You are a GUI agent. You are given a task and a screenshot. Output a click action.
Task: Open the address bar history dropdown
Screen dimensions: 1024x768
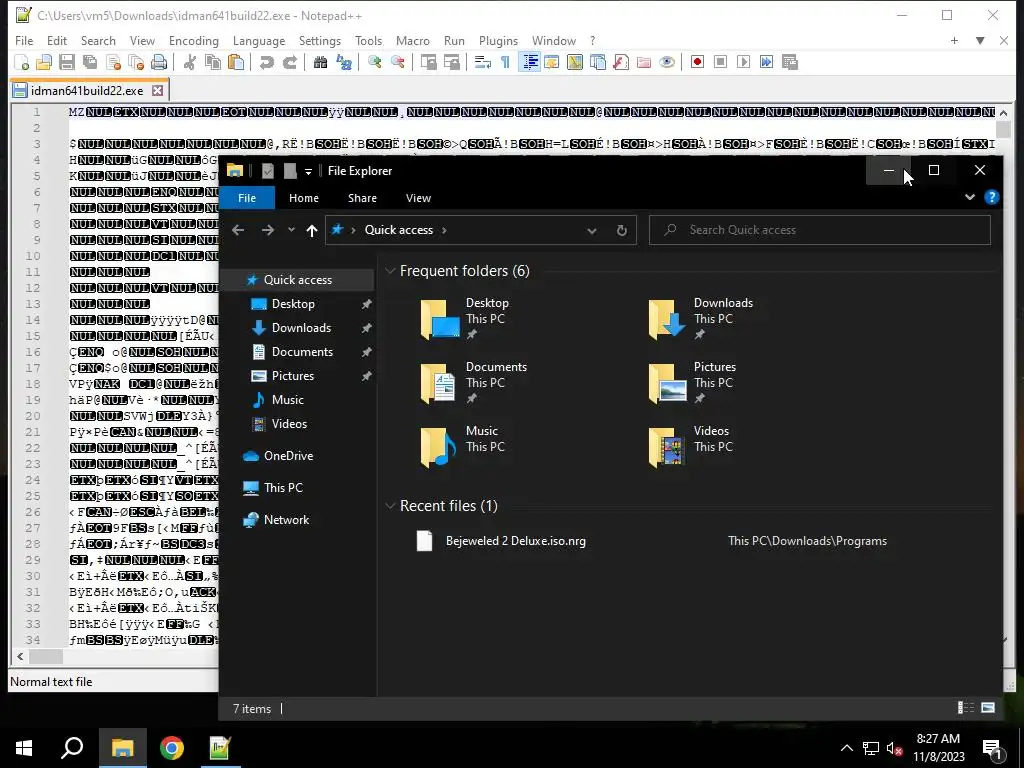coord(592,230)
